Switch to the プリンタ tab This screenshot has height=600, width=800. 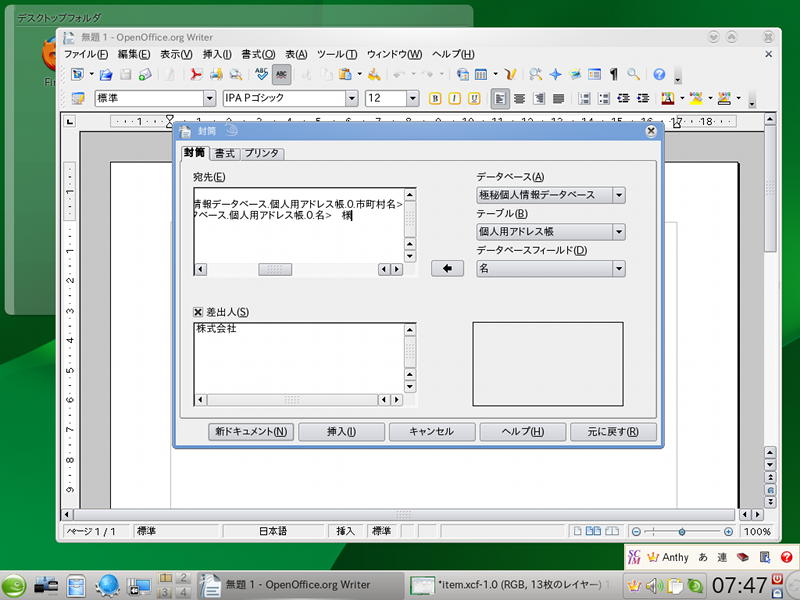(262, 154)
